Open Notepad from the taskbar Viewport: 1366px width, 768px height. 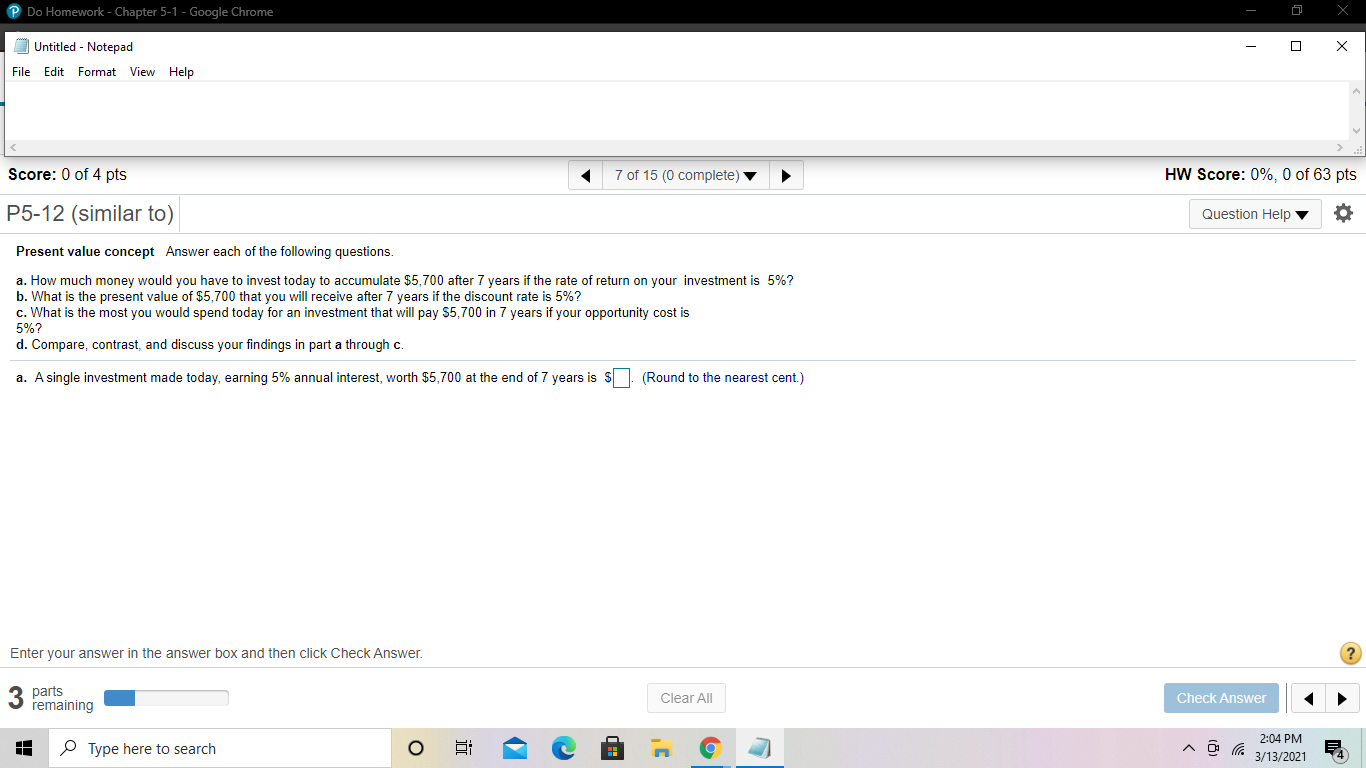coord(759,748)
